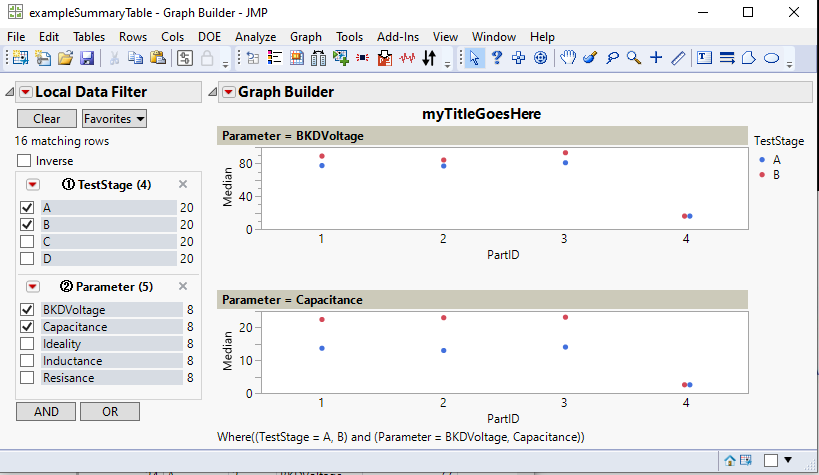Check TestStage D checkbox
The height and width of the screenshot is (475, 819).
click(27, 259)
